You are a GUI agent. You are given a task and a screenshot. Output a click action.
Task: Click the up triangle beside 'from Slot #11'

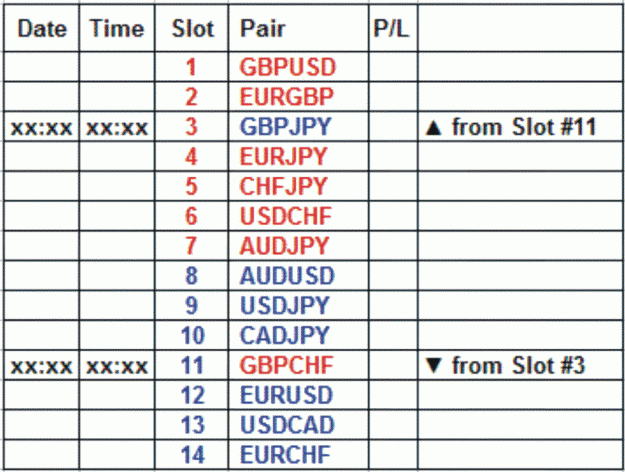[x=434, y=128]
